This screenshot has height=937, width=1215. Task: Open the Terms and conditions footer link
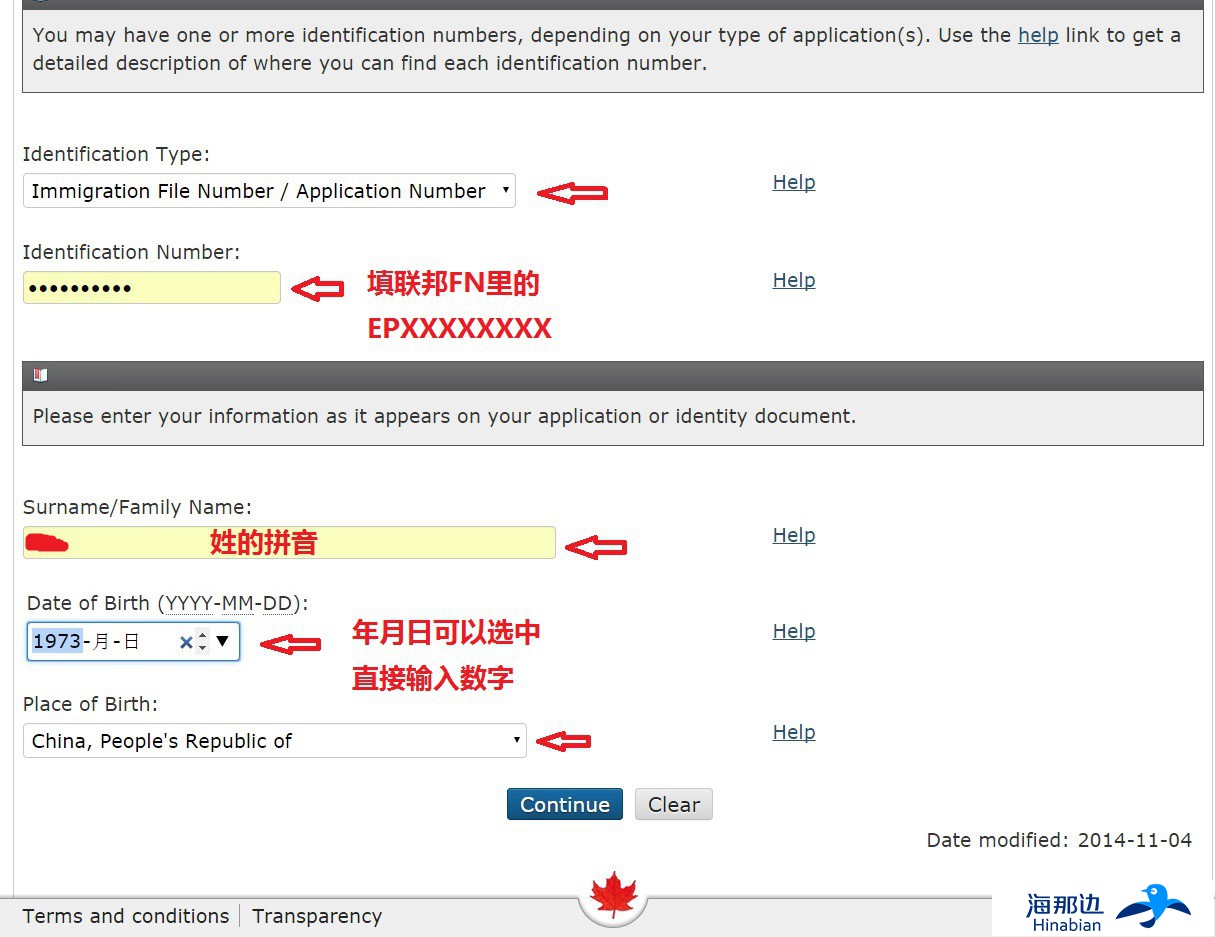tap(126, 916)
